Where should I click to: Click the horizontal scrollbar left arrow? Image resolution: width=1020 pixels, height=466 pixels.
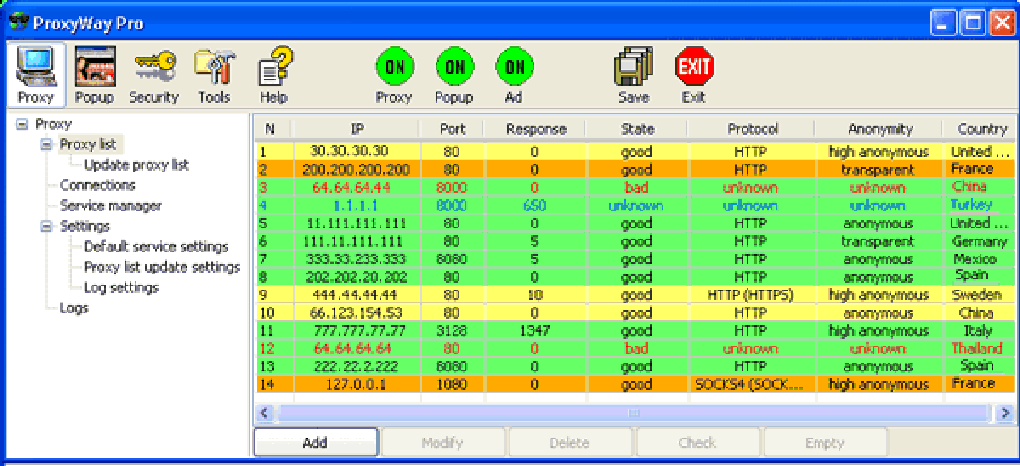(x=264, y=412)
